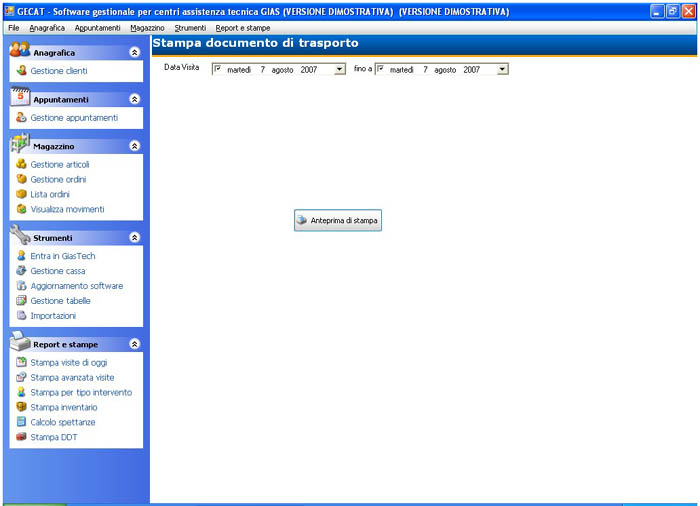This screenshot has width=700, height=506.
Task: Click the Gestione appuntamenti icon
Action: pos(21,117)
